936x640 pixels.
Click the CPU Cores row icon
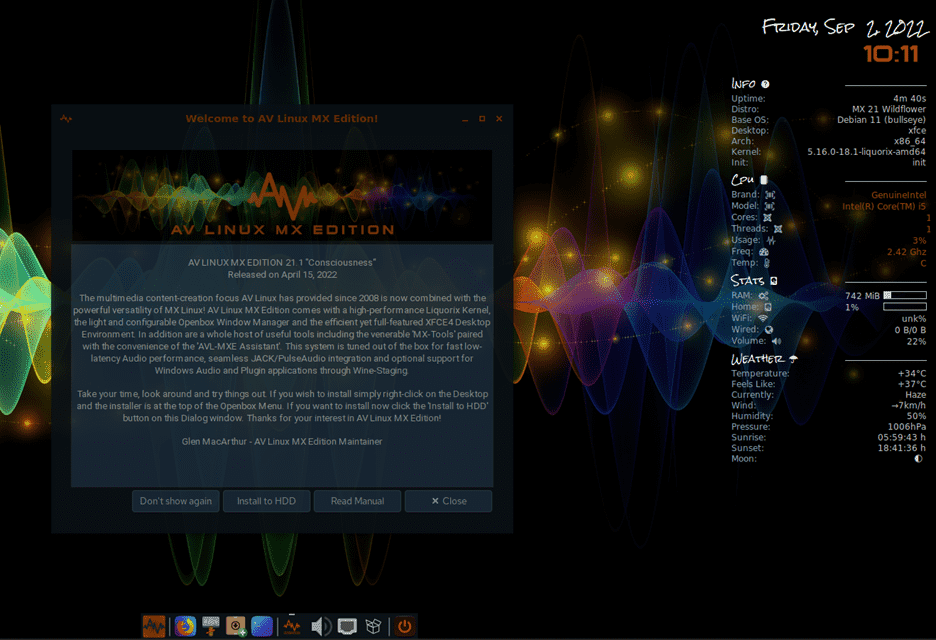pos(767,217)
